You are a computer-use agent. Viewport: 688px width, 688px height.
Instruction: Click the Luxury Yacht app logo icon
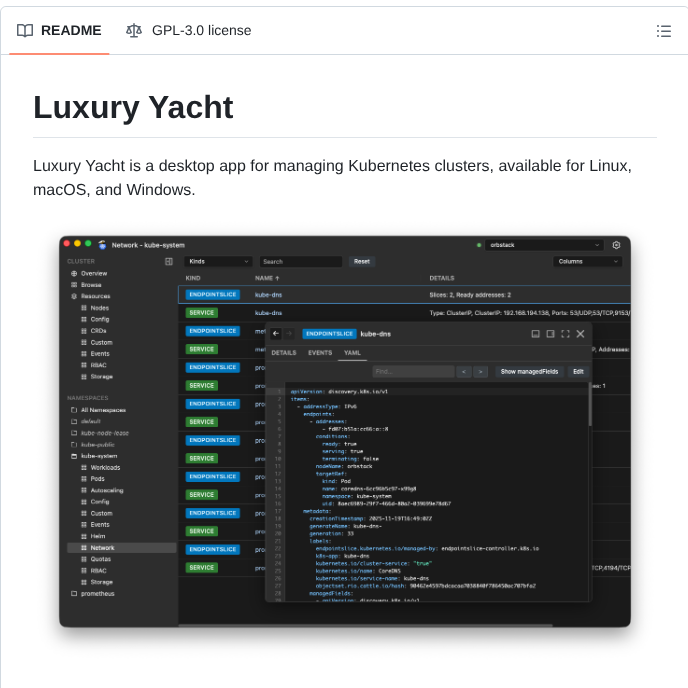click(102, 245)
